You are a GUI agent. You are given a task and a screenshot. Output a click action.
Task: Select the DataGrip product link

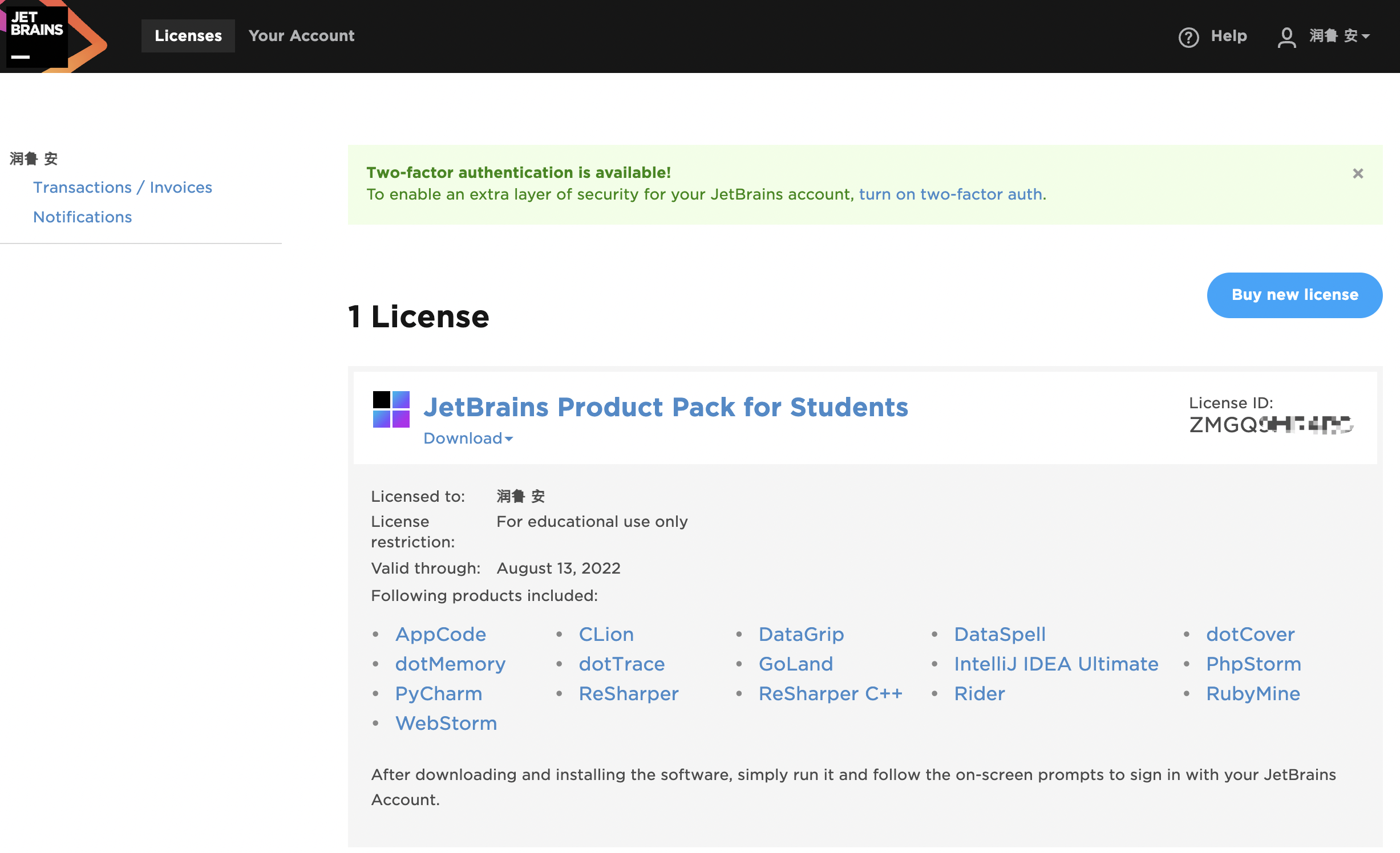click(x=800, y=634)
